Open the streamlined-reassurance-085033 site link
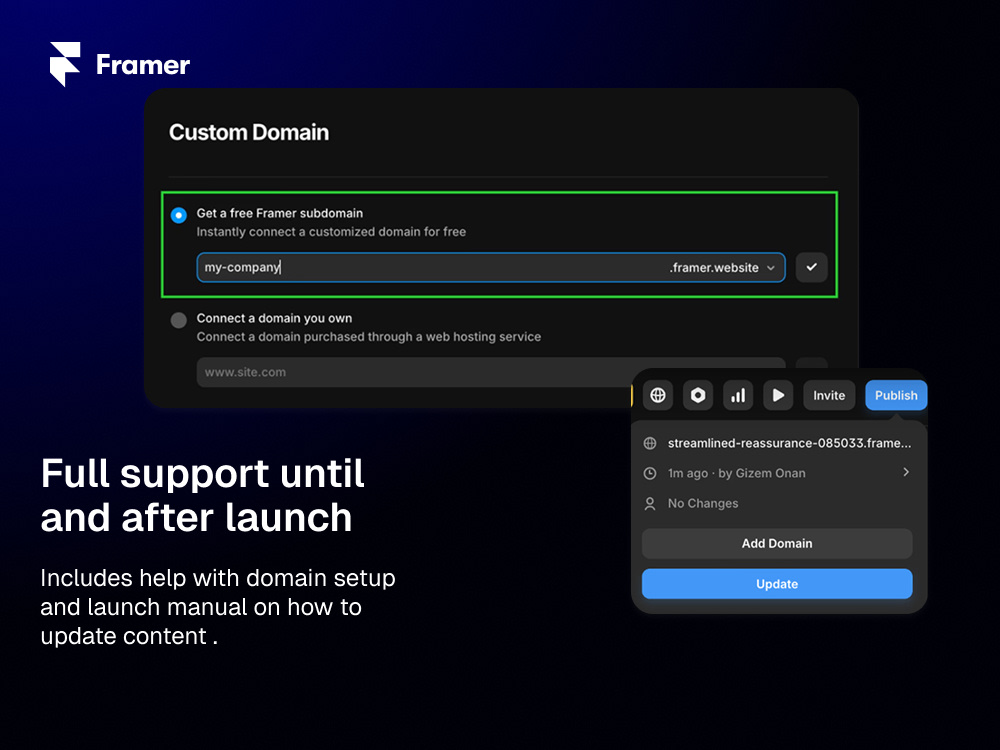 pyautogui.click(x=789, y=443)
